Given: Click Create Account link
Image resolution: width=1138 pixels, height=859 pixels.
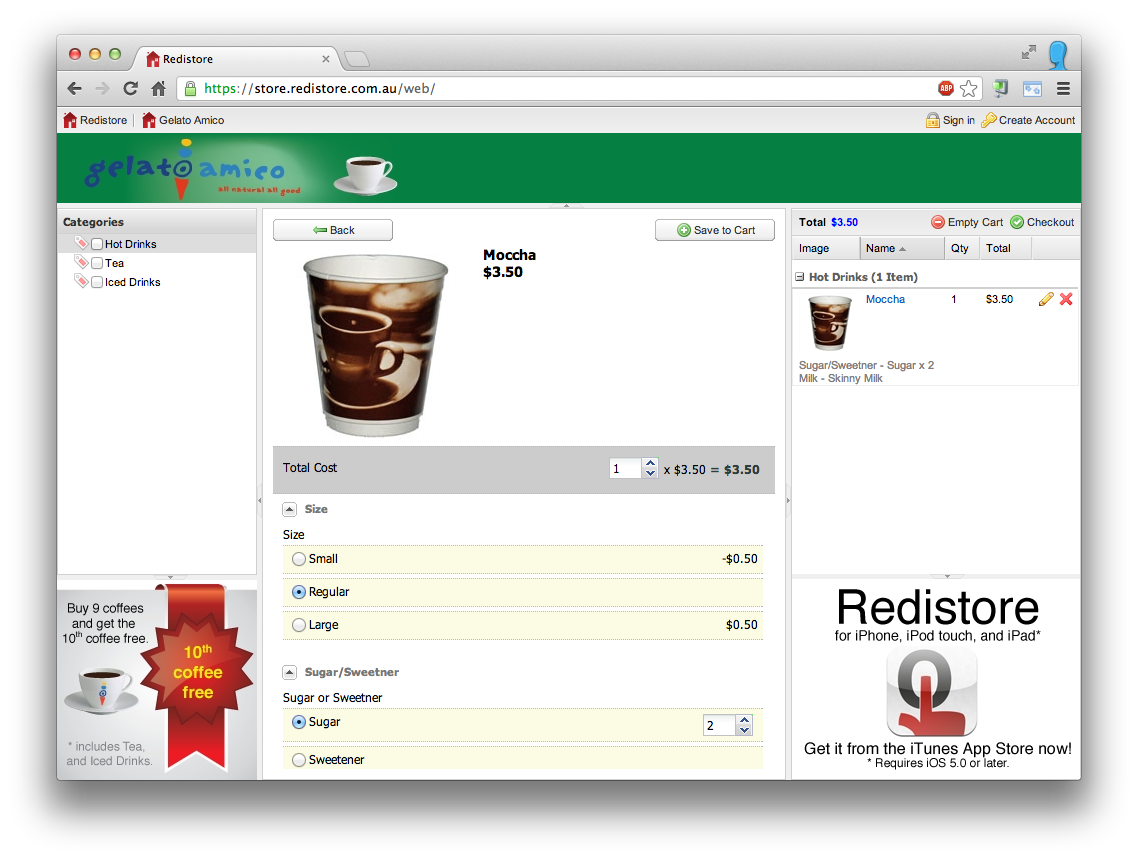Looking at the screenshot, I should tap(1028, 120).
